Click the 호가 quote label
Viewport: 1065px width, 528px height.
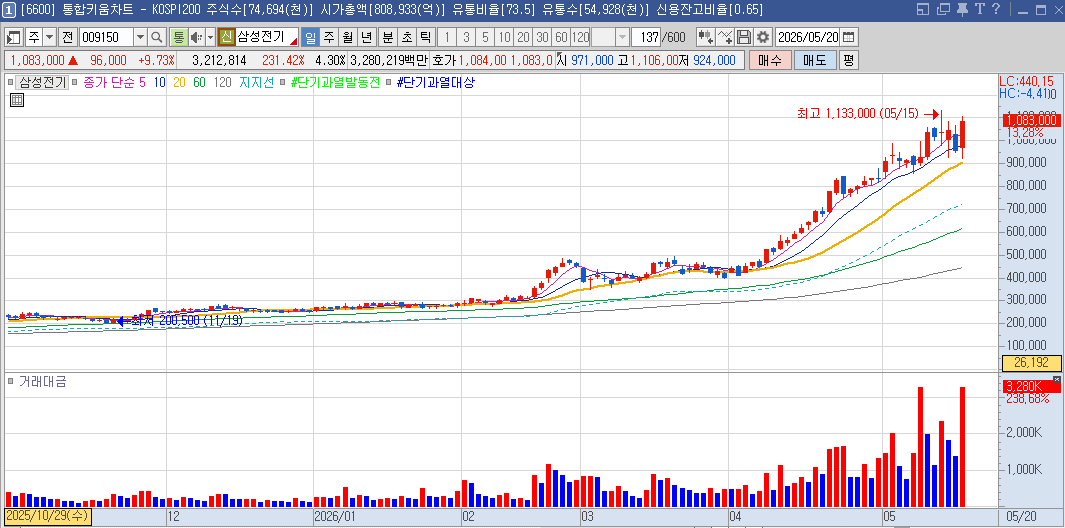coord(443,60)
